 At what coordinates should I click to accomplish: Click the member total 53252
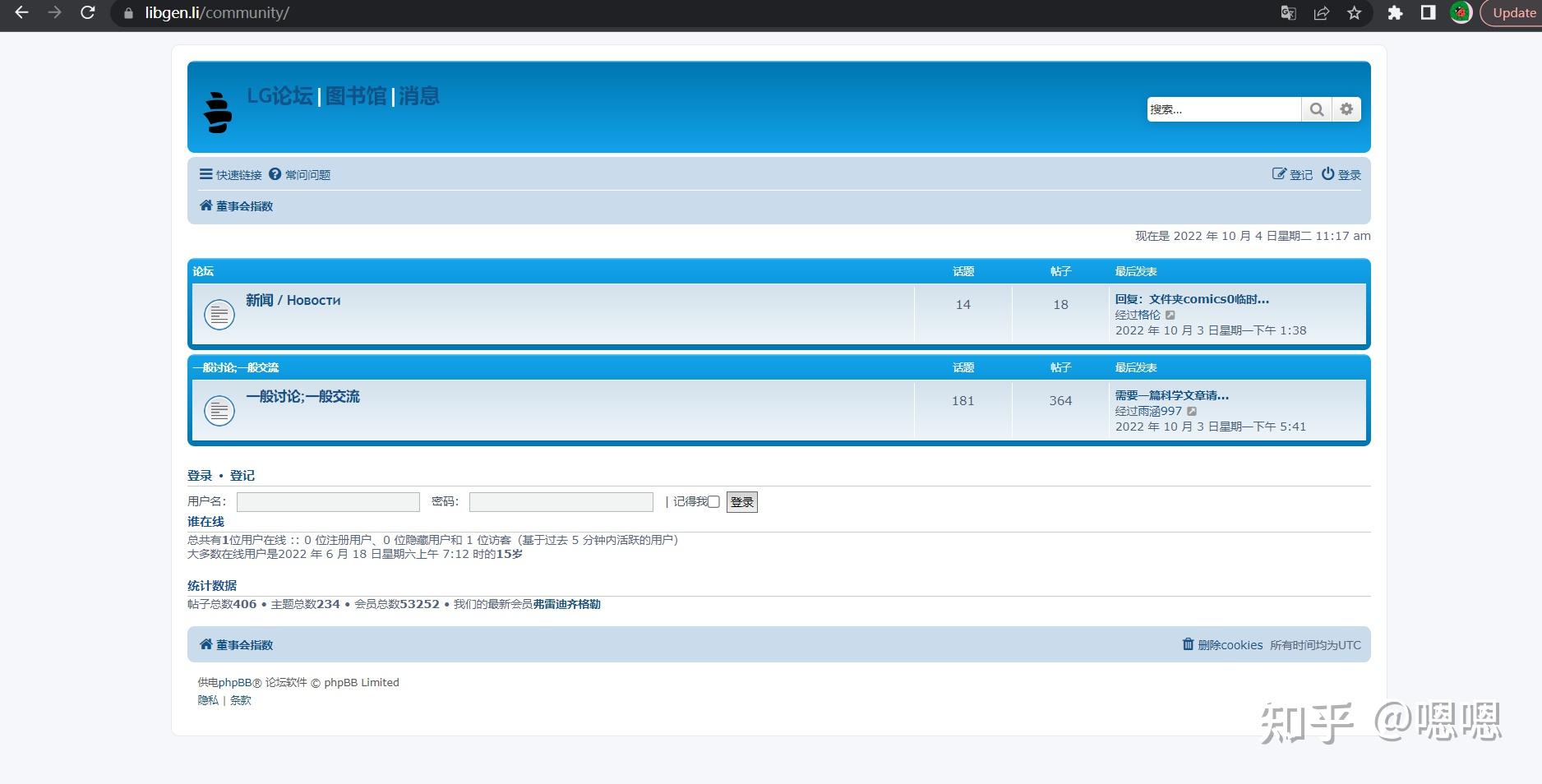click(419, 604)
